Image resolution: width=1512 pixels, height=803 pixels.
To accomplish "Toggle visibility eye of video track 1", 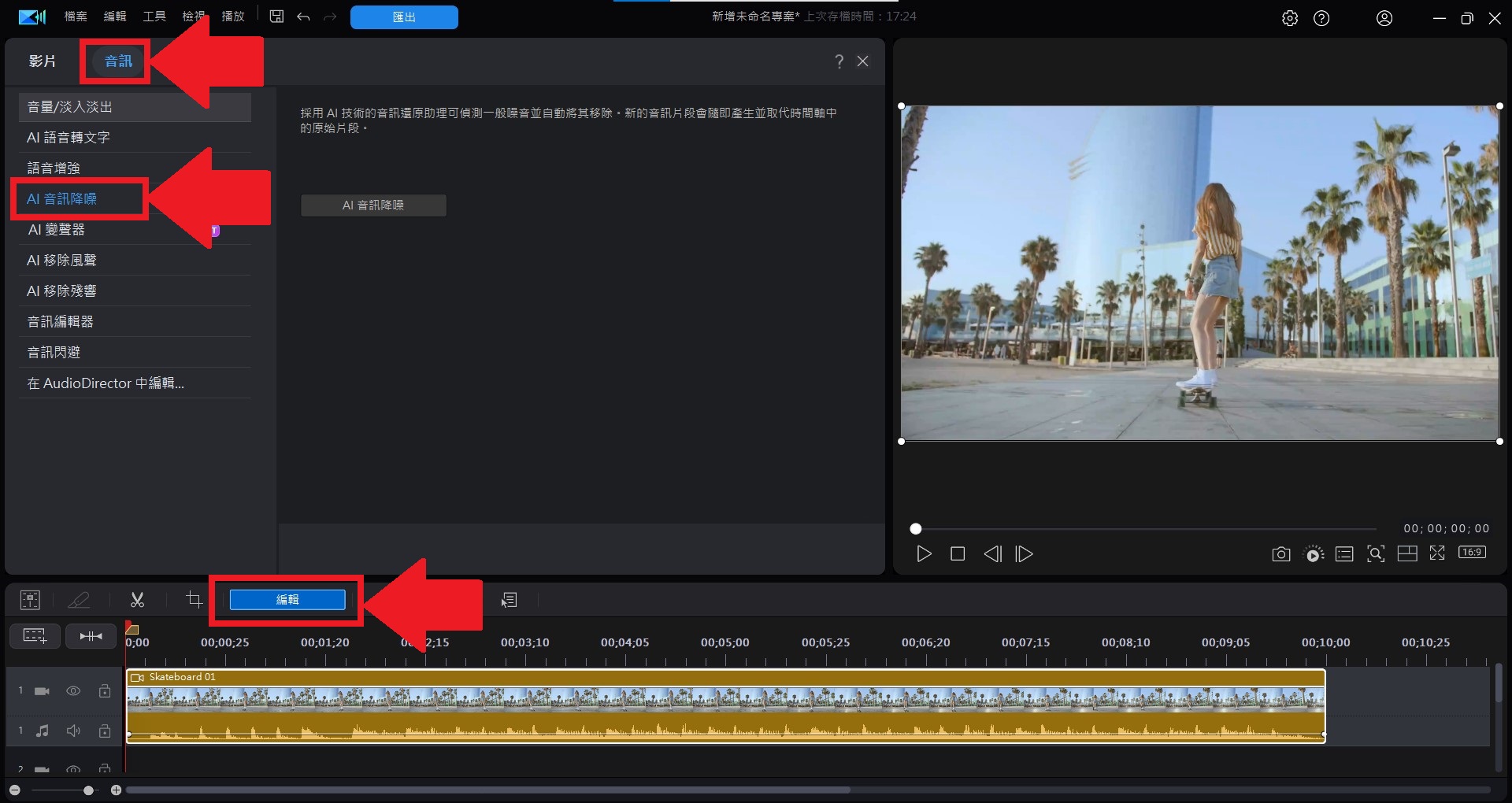I will pos(73,691).
